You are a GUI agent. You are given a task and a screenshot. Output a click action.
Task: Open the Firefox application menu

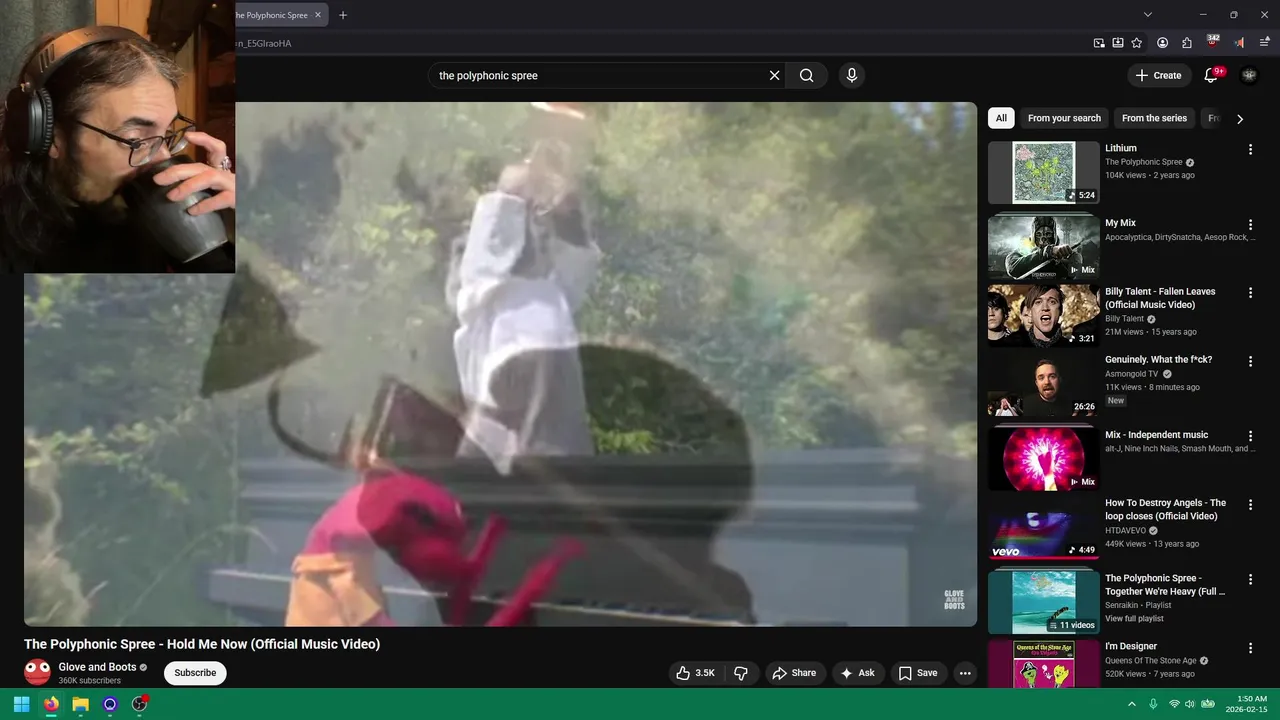(x=1264, y=43)
